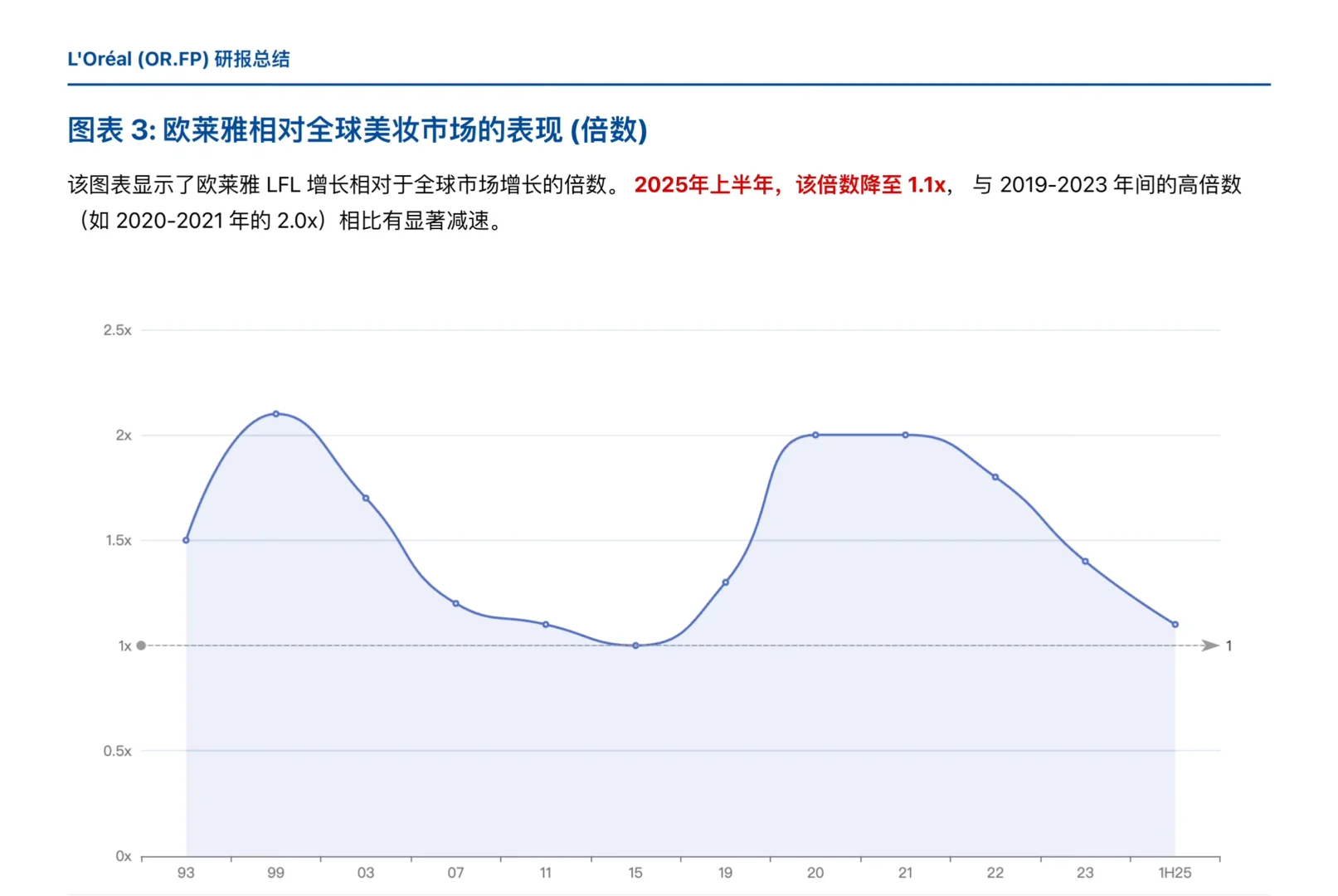Click the "23" x-axis label
The image size is (1338, 896).
coord(1085,873)
